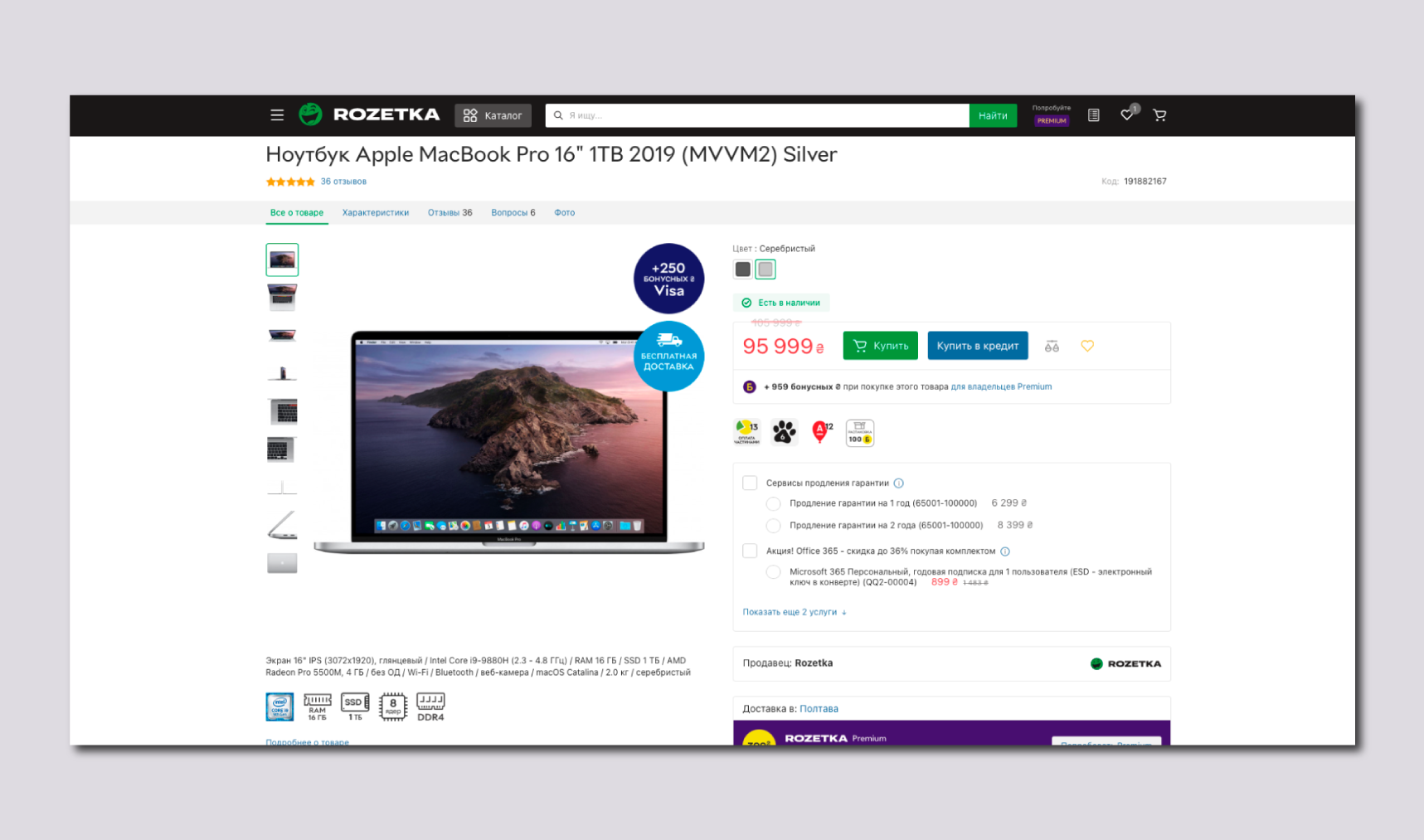The width and height of the screenshot is (1424, 840).
Task: Click the paw print payment icon
Action: point(784,433)
